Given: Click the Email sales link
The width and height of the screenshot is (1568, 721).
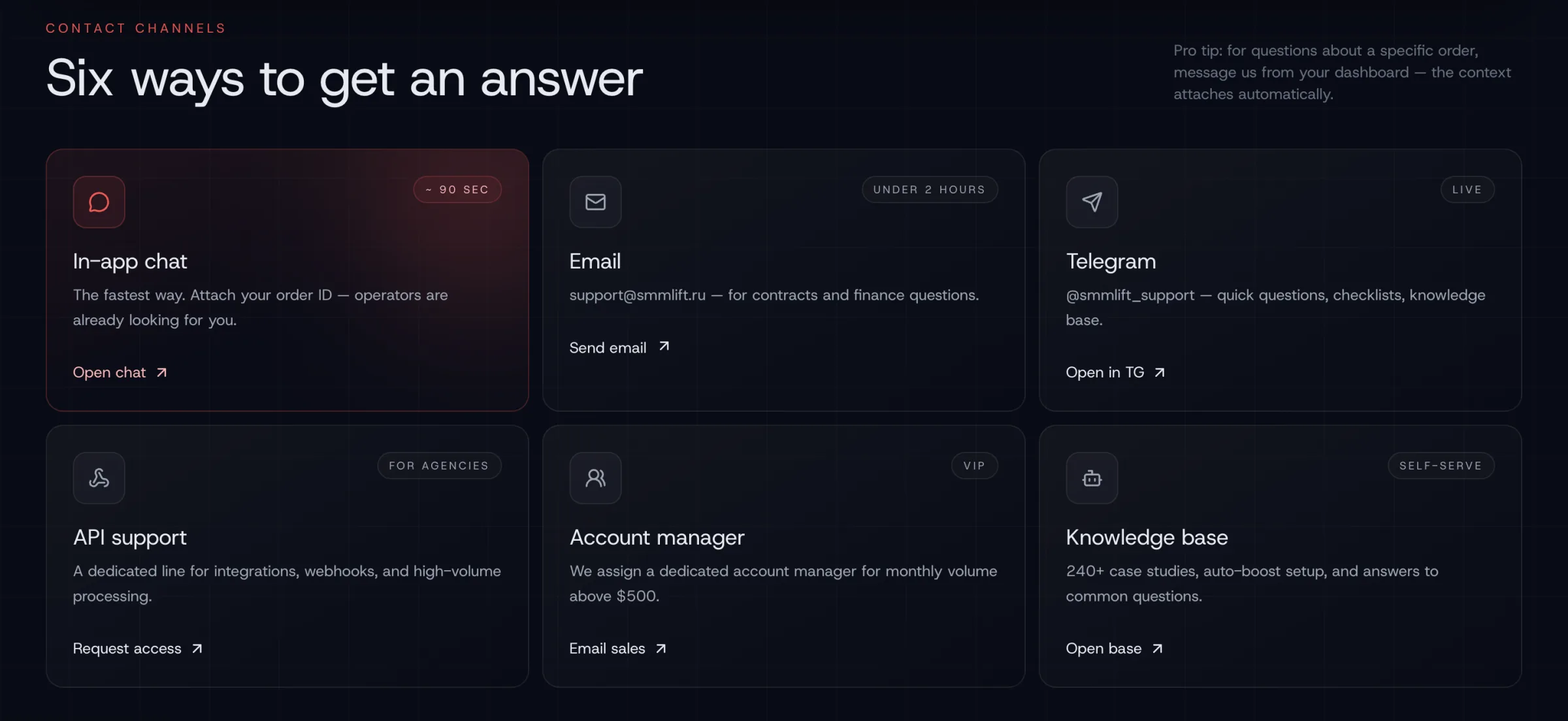Looking at the screenshot, I should point(607,649).
